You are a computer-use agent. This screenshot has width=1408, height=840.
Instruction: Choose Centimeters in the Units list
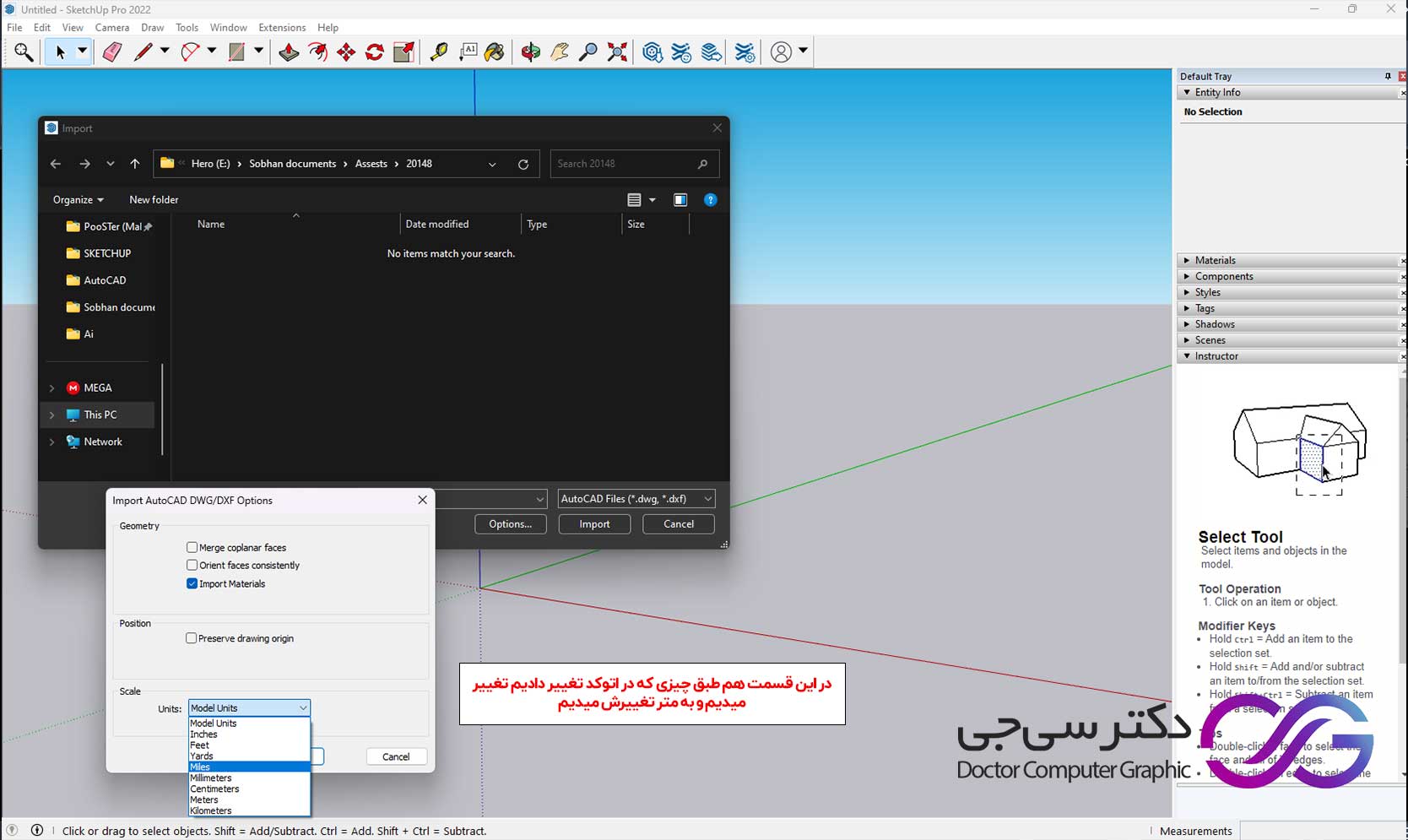point(249,789)
